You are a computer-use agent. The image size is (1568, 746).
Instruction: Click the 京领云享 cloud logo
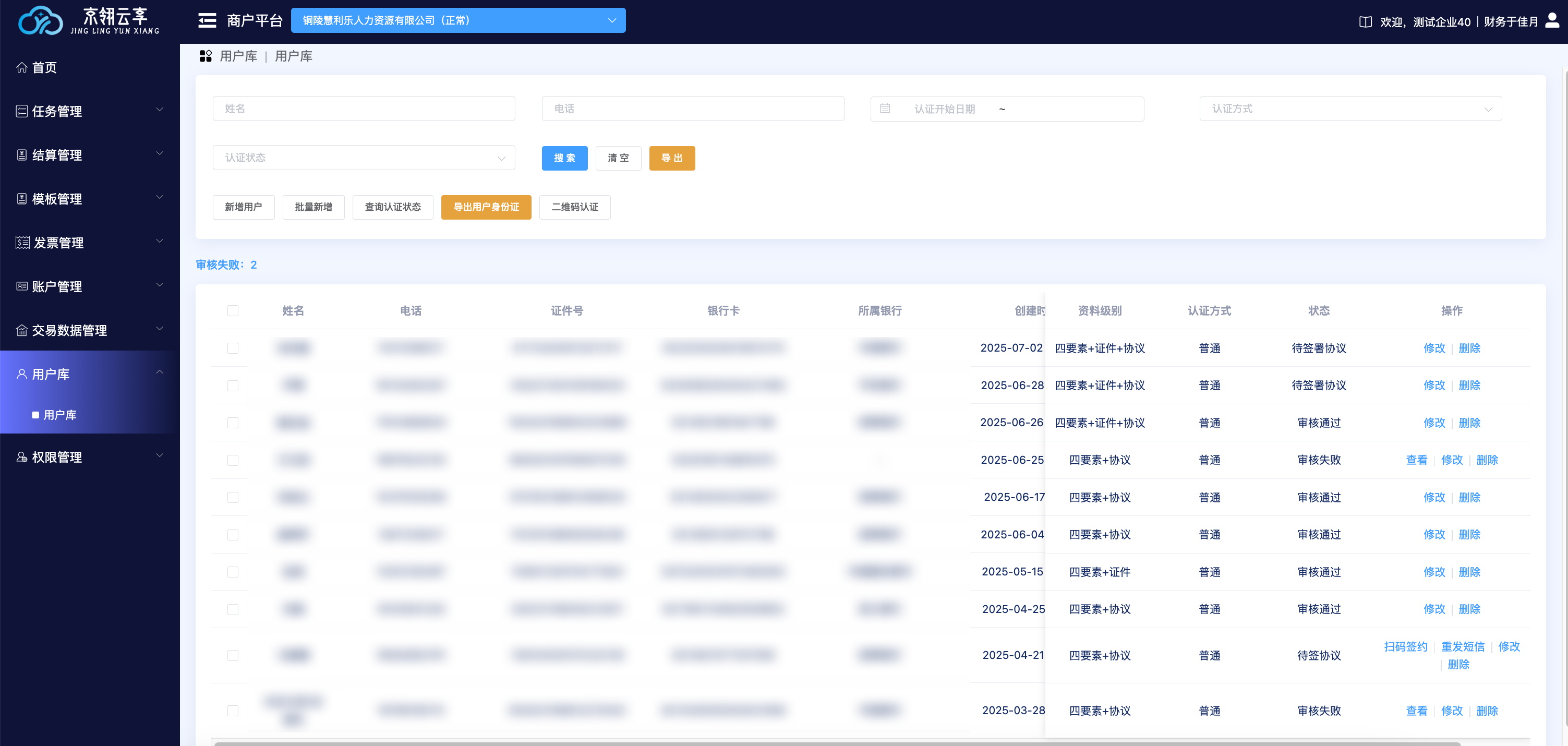pyautogui.click(x=40, y=21)
